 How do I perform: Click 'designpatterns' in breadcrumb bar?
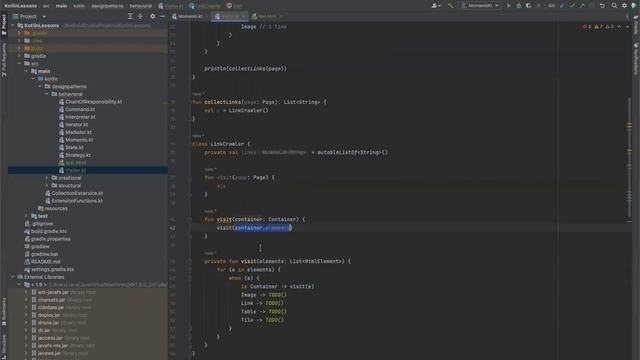(x=107, y=6)
